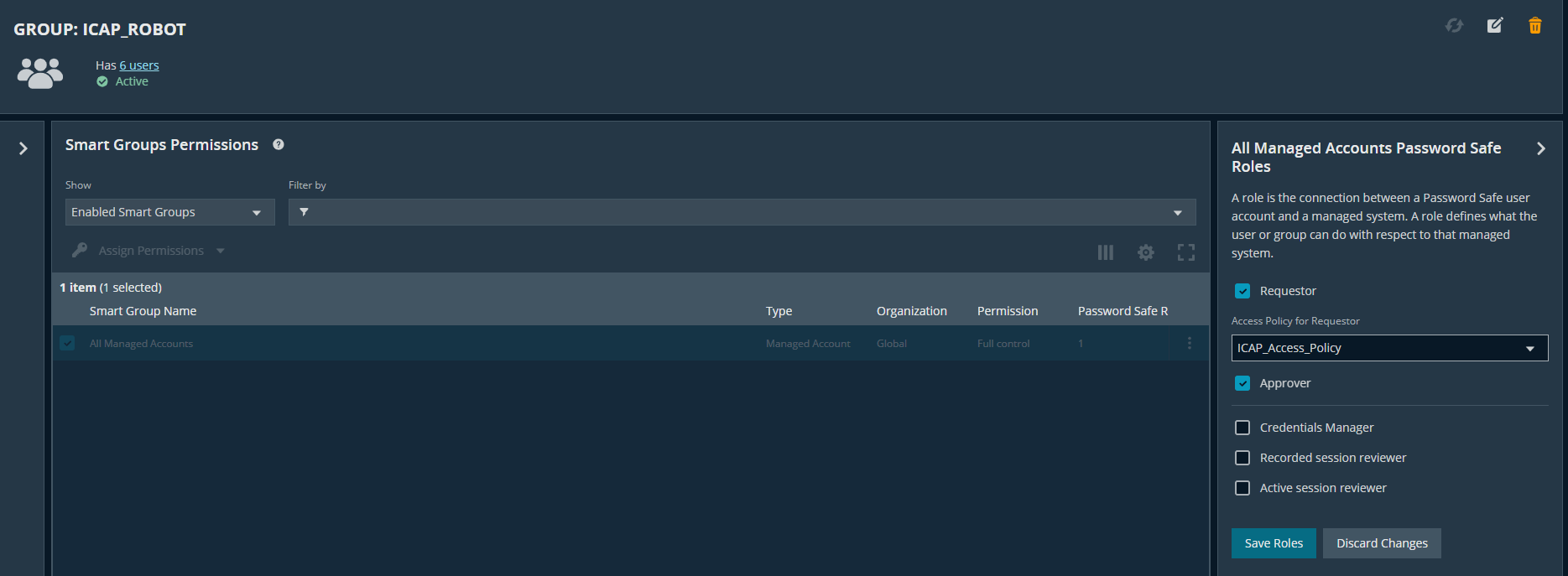Viewport: 1568px width, 576px height.
Task: Click the edit group pencil icon
Action: [1495, 26]
